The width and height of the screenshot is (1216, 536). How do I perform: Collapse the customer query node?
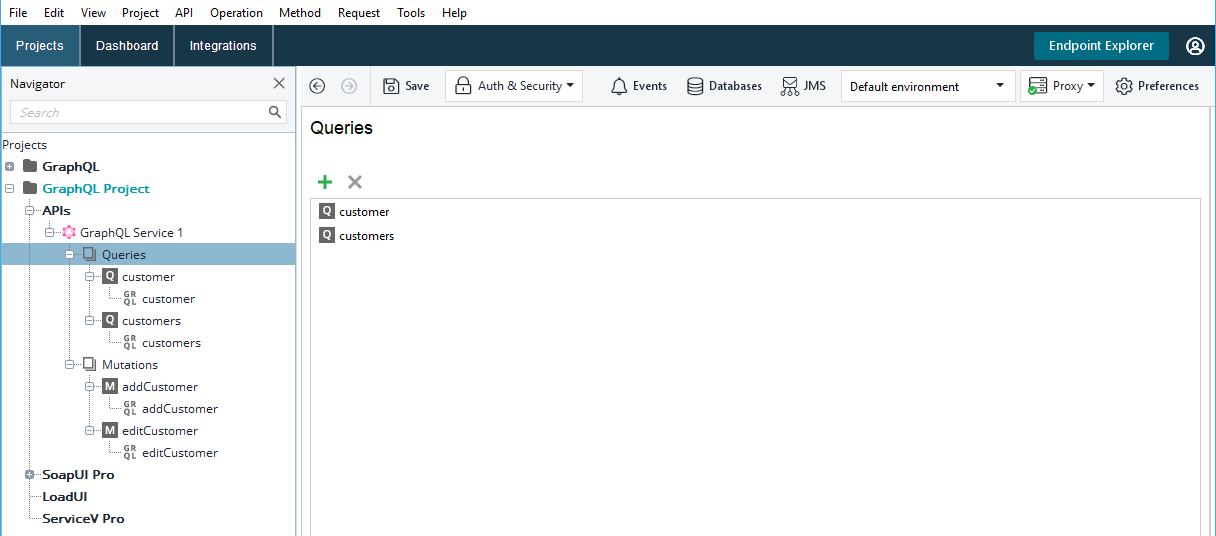90,277
